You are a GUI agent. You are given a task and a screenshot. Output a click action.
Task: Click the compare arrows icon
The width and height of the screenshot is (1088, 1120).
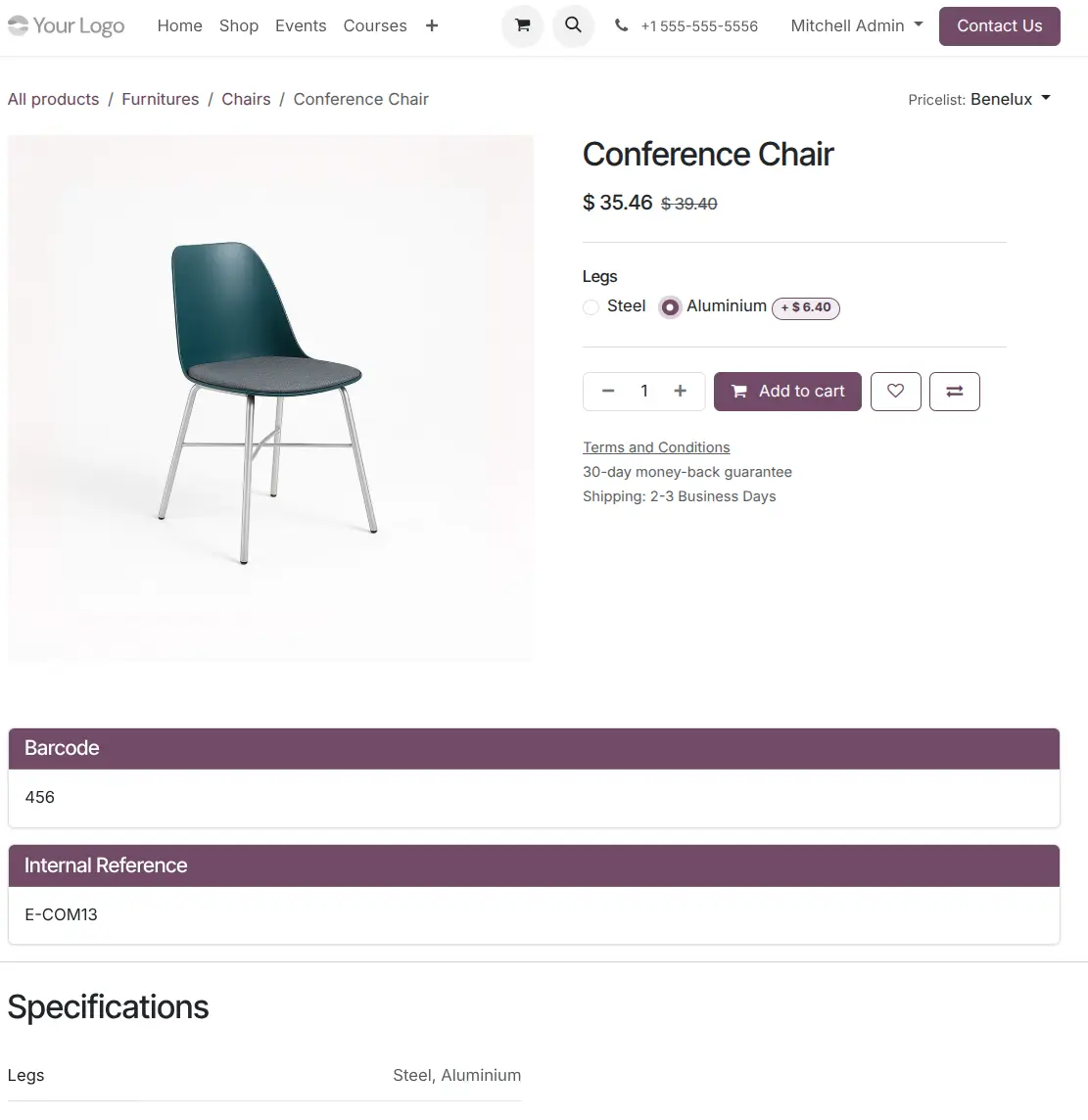pos(954,392)
